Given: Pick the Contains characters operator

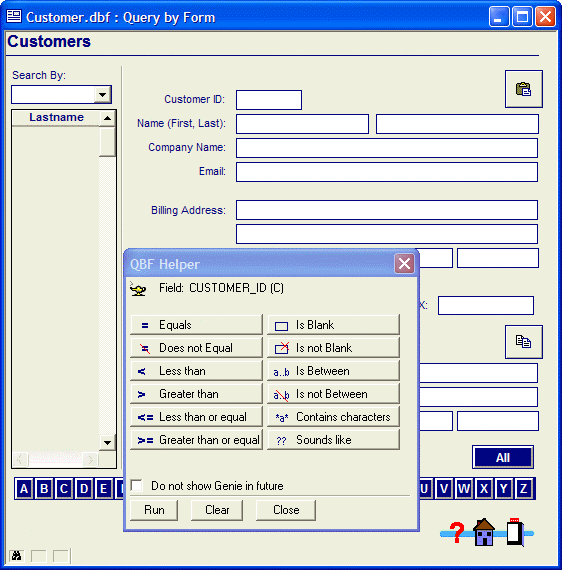Looking at the screenshot, I should point(333,417).
